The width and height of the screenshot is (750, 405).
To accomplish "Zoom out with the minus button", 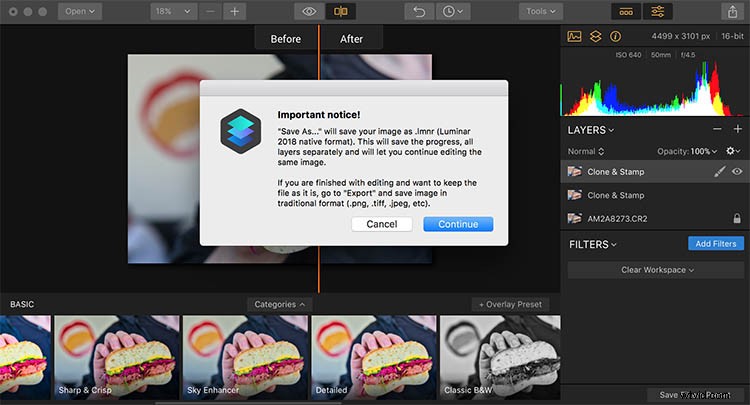I will click(x=210, y=11).
